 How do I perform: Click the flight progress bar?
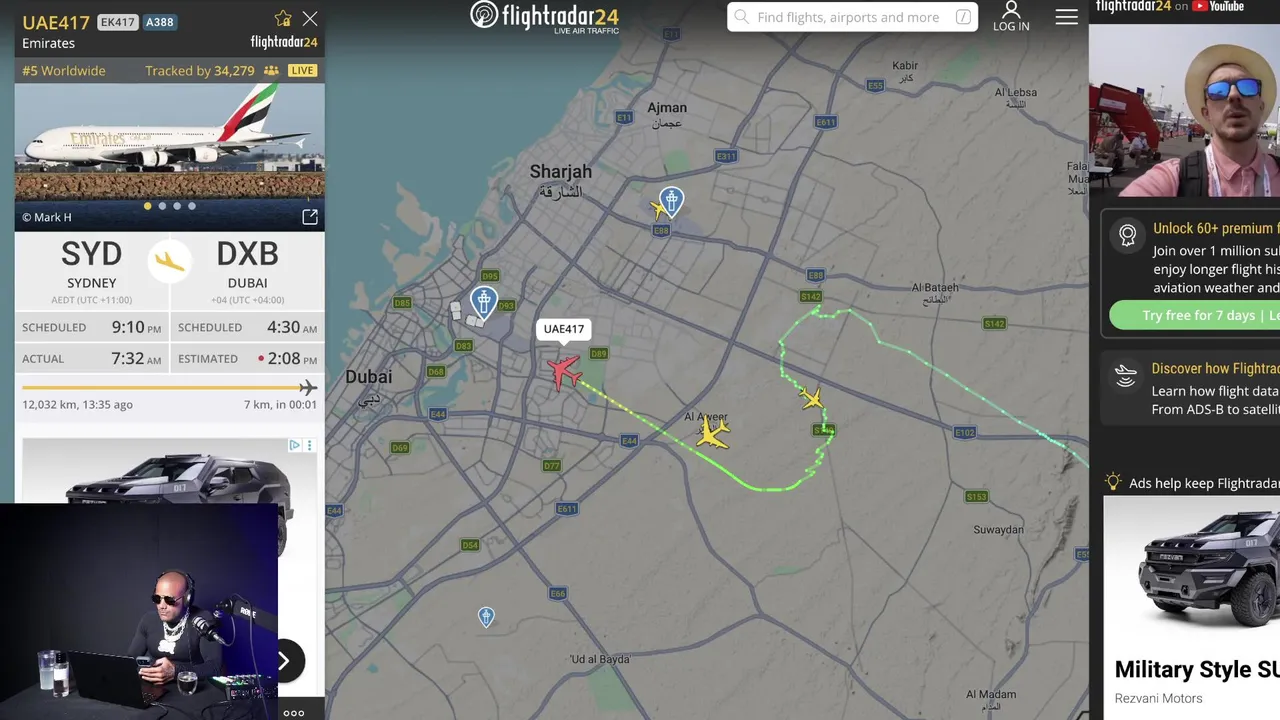(169, 387)
